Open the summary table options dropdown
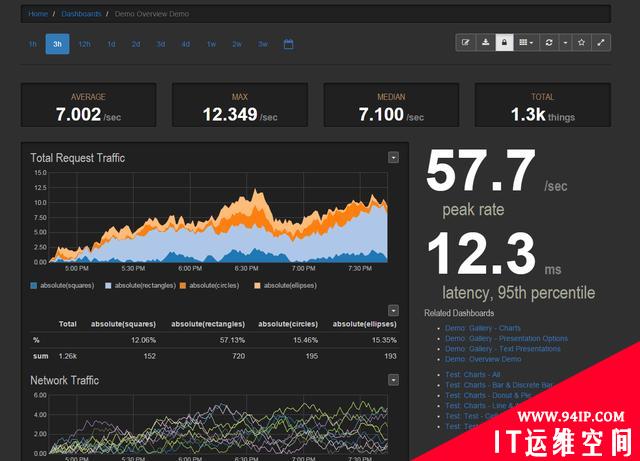This screenshot has height=461, width=640. (393, 311)
